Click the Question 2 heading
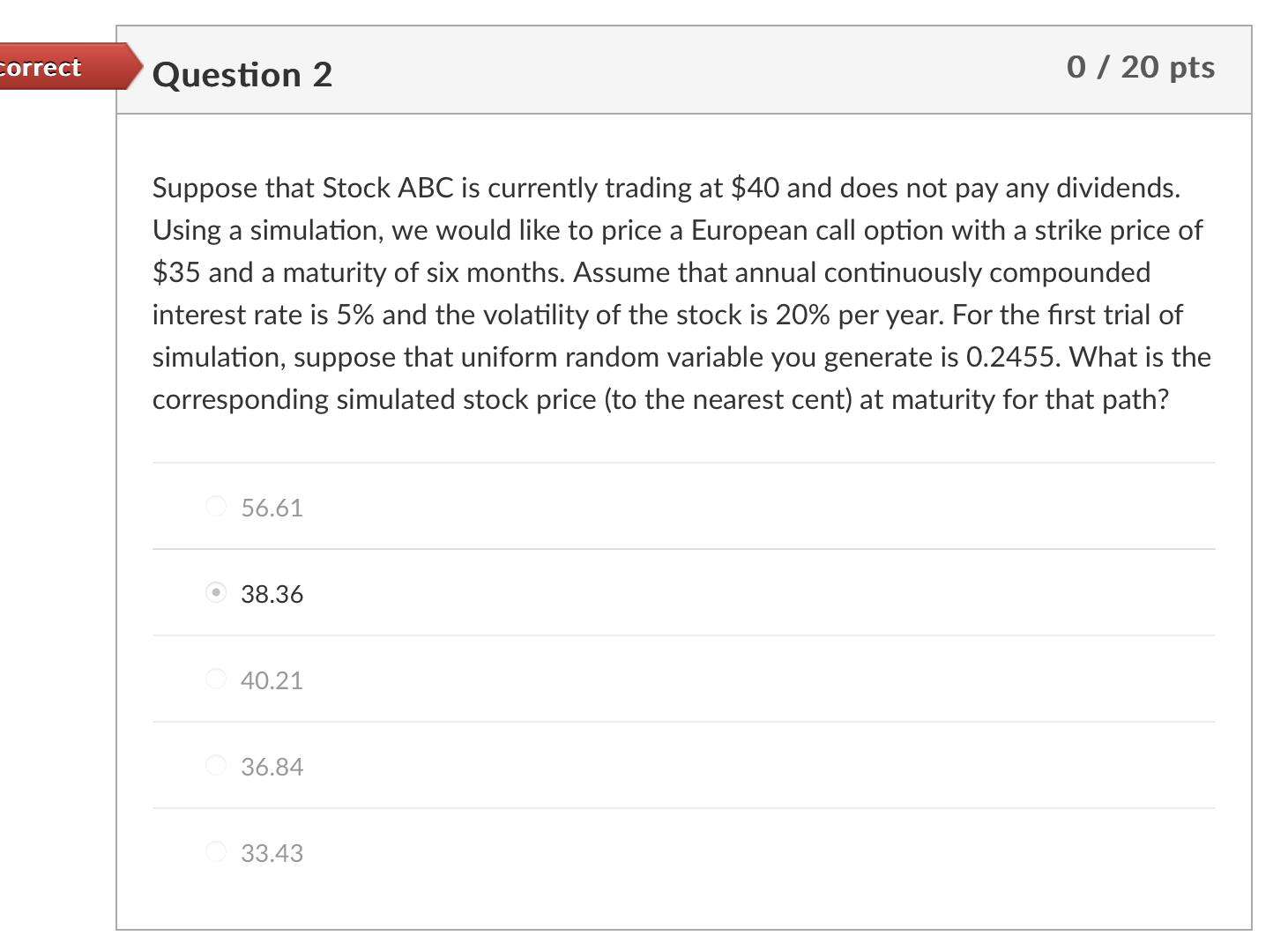This screenshot has height=943, width=1288. coord(242,75)
